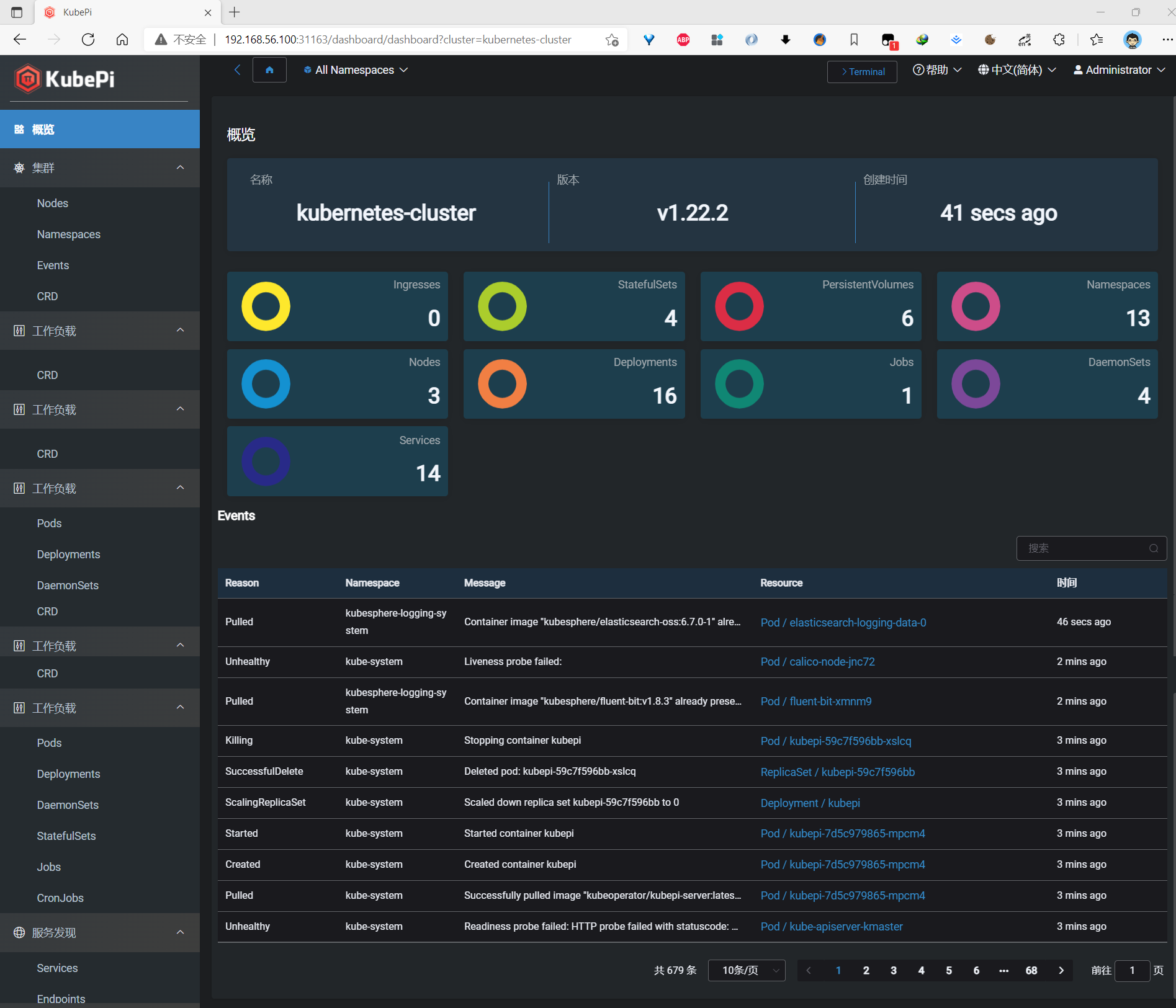
Task: Open Services in the sidebar
Action: 57,968
